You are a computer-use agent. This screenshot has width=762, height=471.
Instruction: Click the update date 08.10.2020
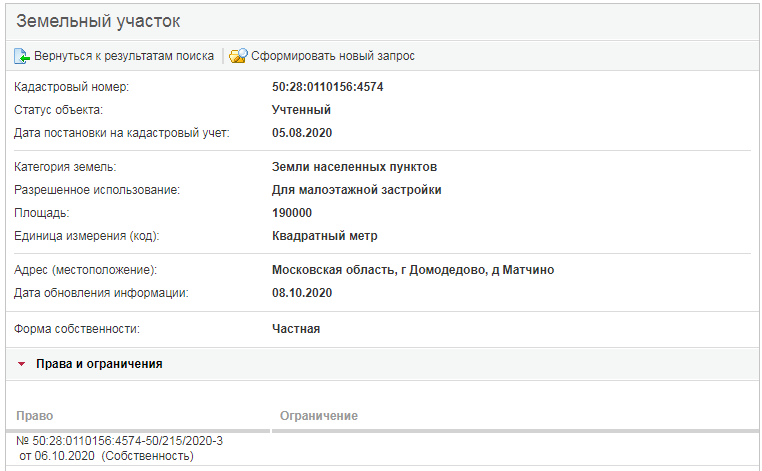click(x=302, y=293)
